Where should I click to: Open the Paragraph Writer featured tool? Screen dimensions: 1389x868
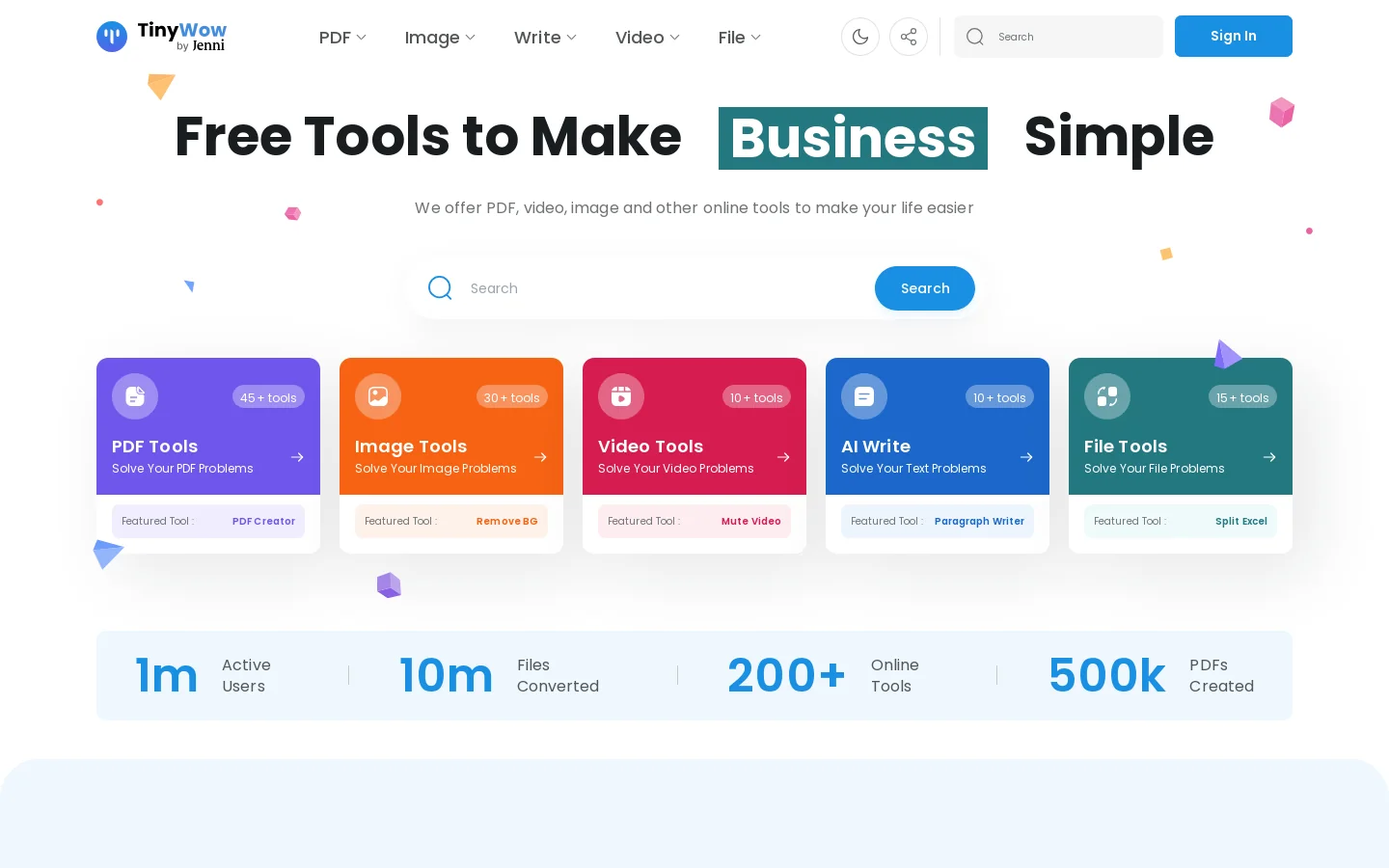(x=979, y=522)
